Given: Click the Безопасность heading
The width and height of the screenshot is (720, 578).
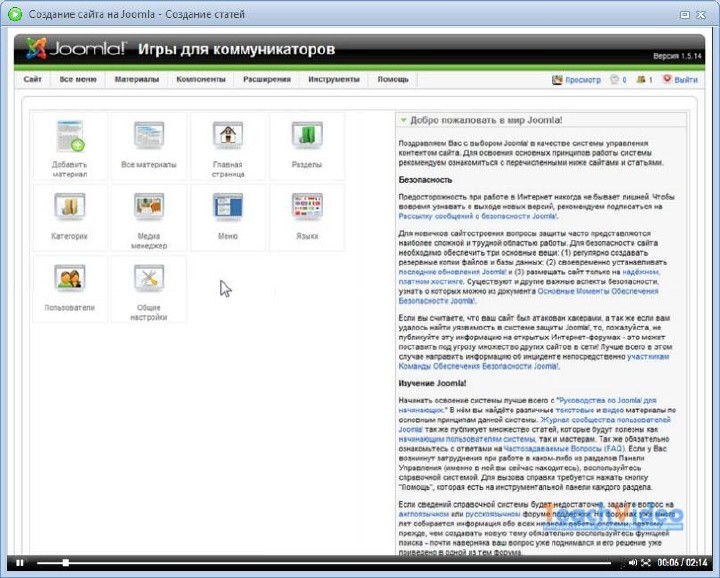Looking at the screenshot, I should (425, 180).
